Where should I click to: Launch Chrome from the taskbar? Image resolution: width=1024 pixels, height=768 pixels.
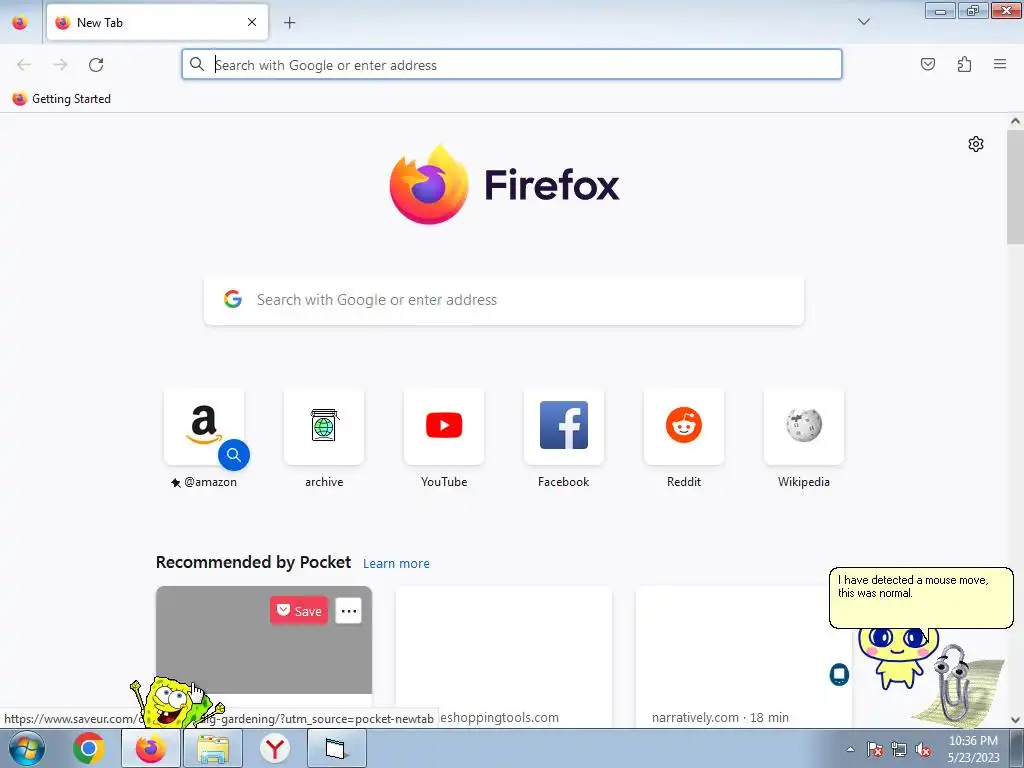tap(89, 748)
